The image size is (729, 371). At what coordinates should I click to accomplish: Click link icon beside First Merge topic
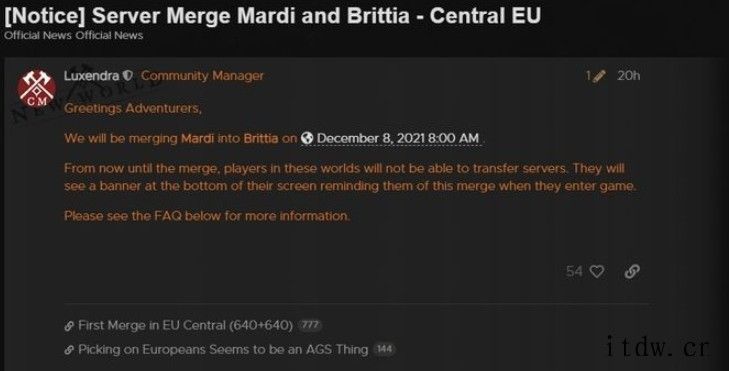pyautogui.click(x=69, y=326)
